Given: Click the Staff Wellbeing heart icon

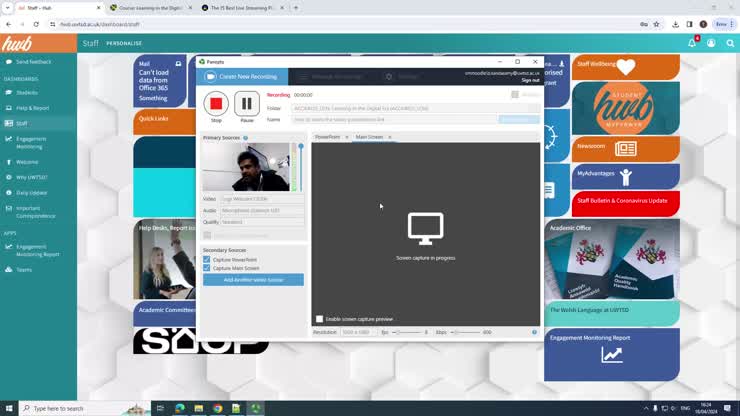Looking at the screenshot, I should coord(626,68).
